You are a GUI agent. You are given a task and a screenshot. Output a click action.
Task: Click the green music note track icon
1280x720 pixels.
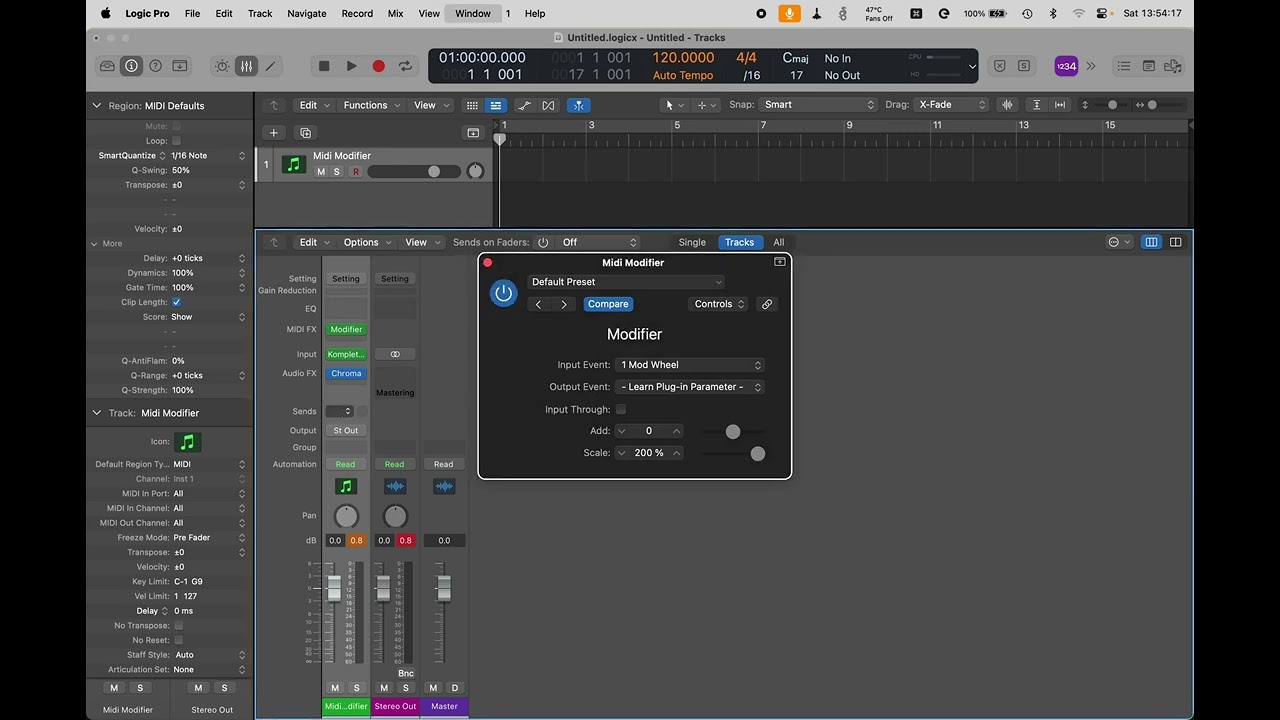(x=293, y=164)
